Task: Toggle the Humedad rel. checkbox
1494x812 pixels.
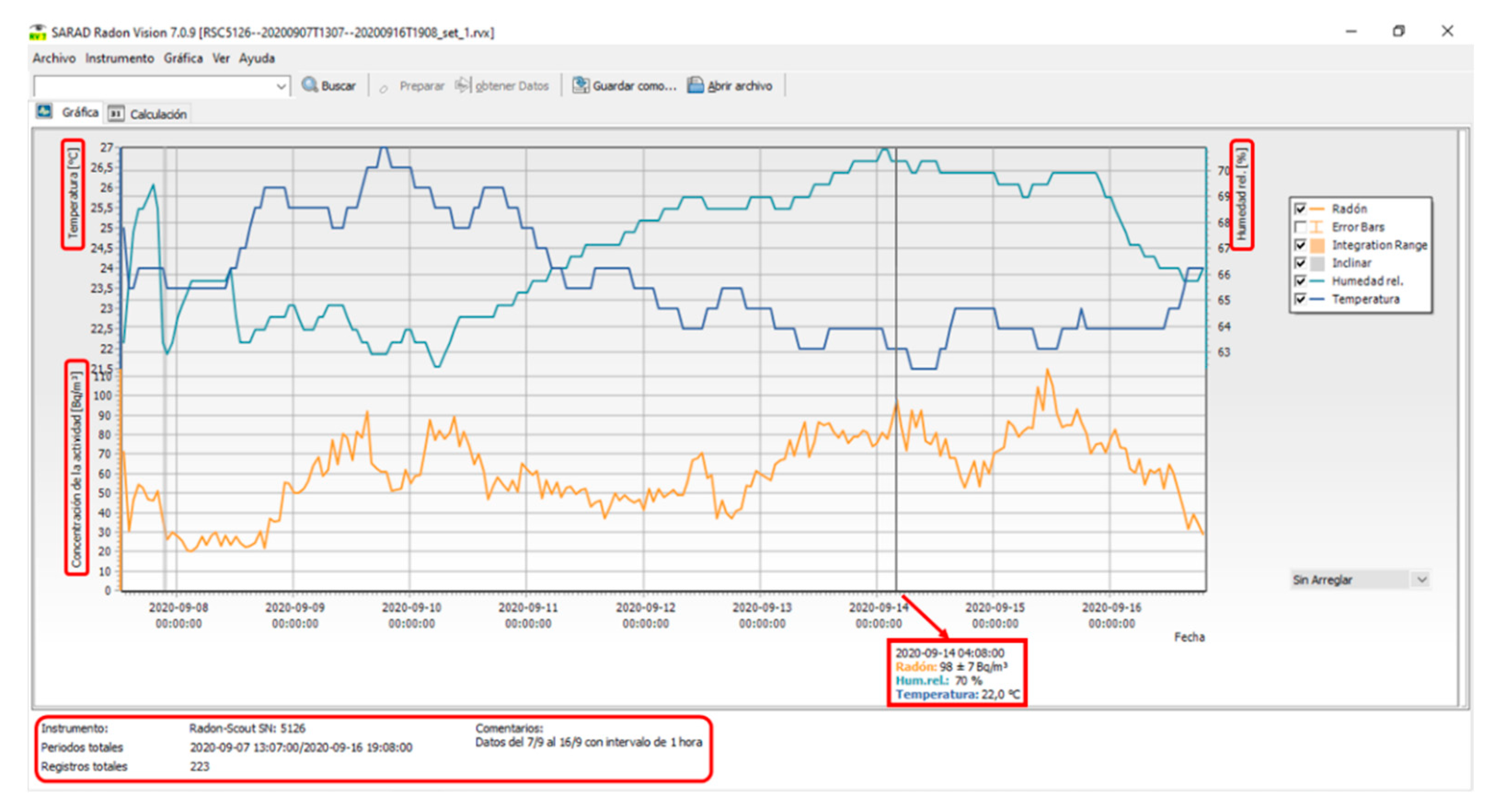Action: (x=1300, y=281)
